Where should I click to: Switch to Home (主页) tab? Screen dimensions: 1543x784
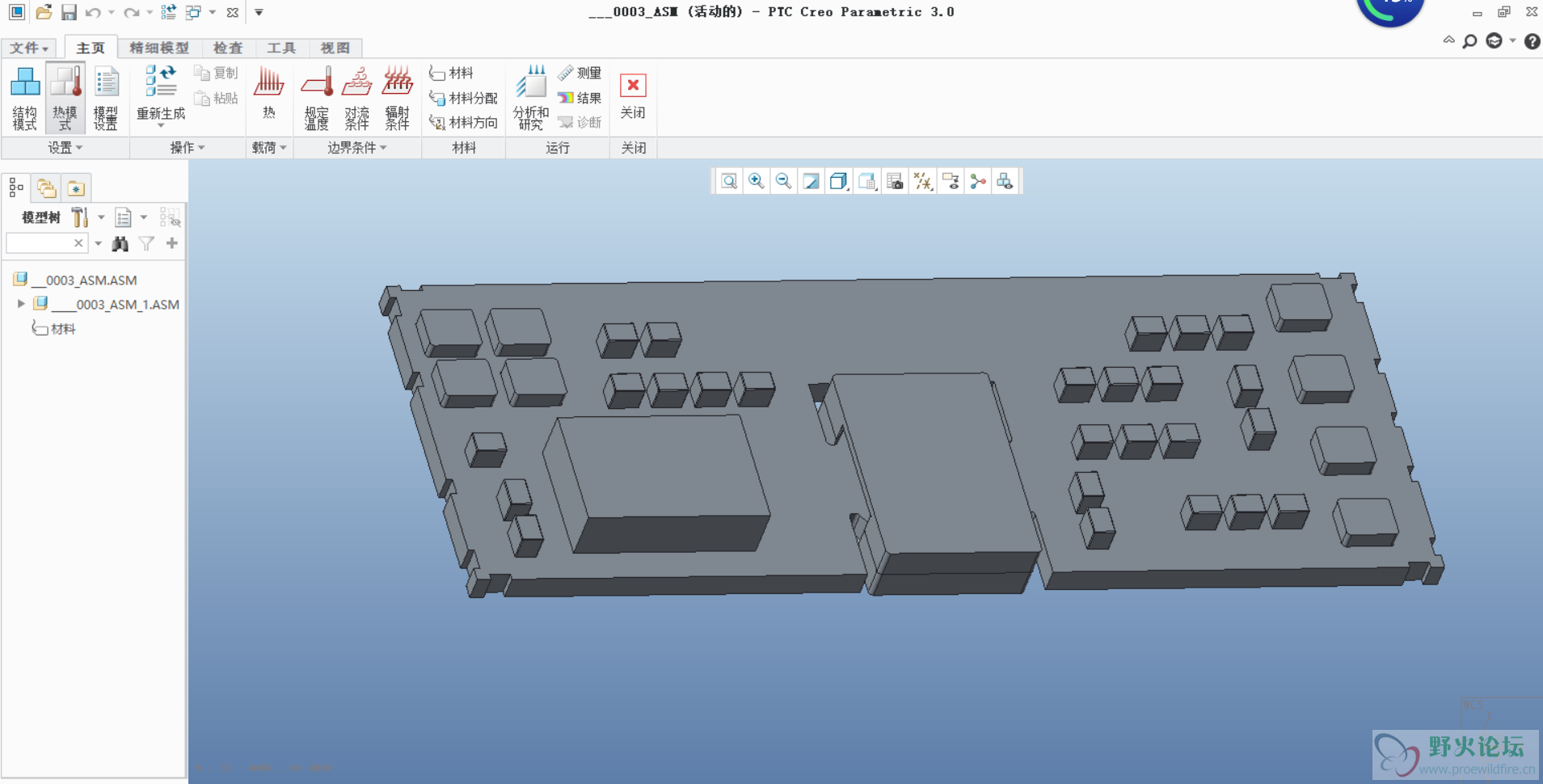coord(91,48)
